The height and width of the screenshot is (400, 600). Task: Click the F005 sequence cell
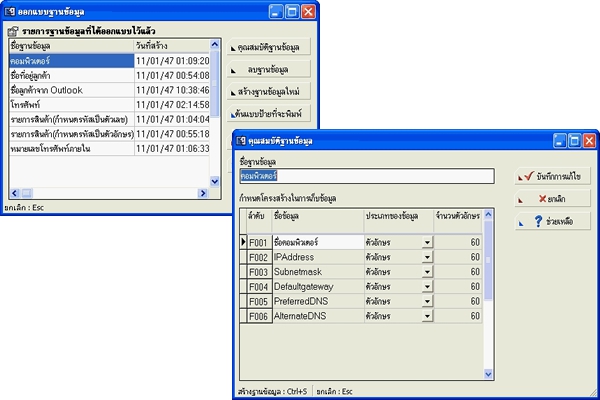coord(259,301)
